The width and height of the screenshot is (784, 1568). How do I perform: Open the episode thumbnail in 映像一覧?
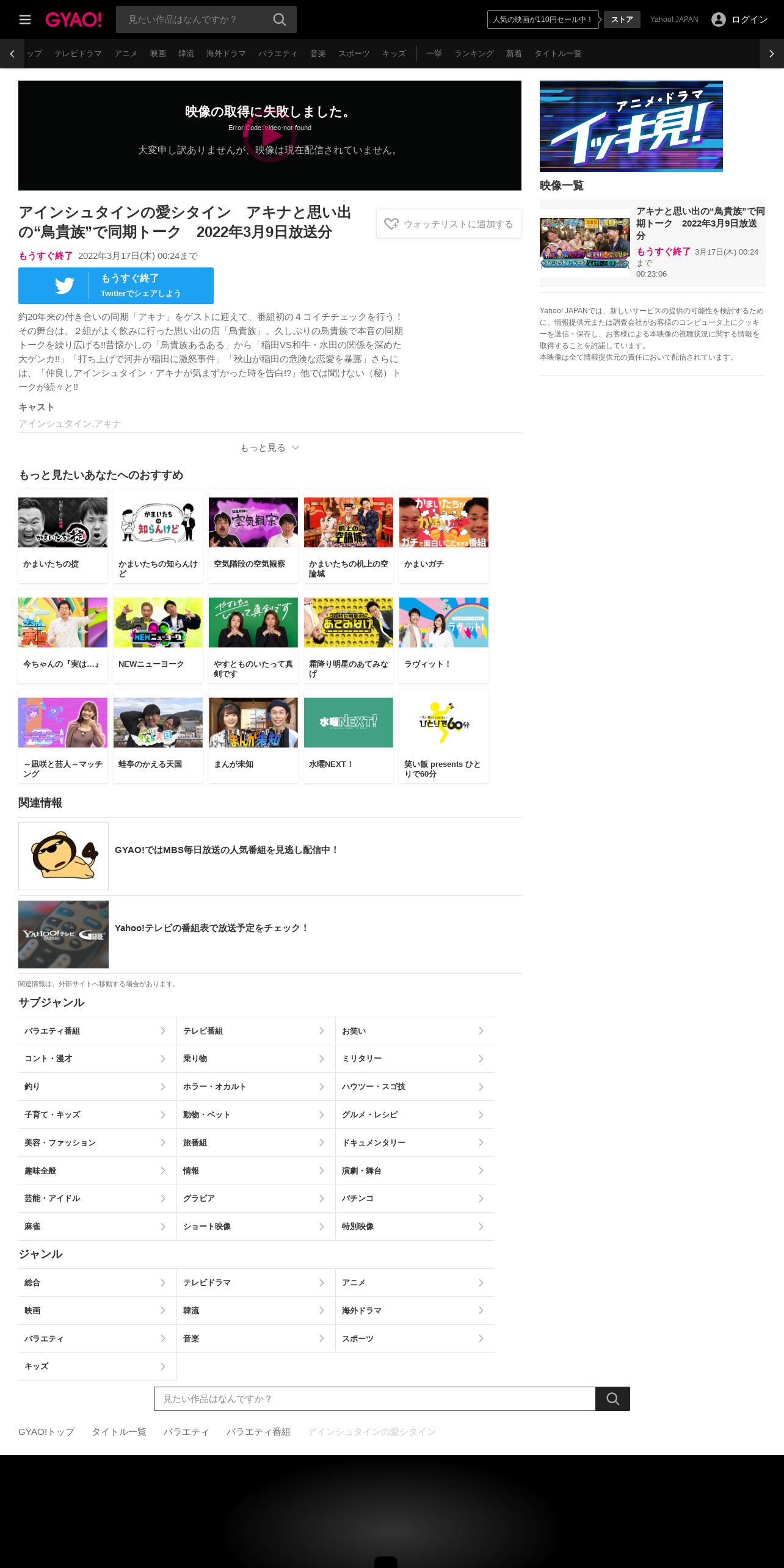point(585,244)
